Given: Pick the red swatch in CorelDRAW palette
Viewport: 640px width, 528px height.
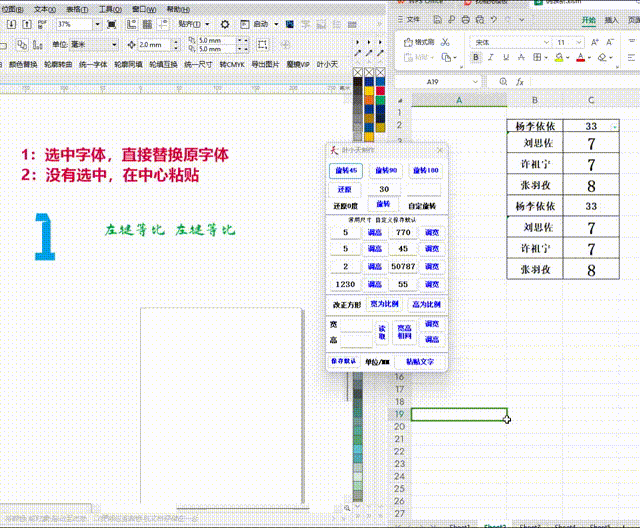Looking at the screenshot, I should 380,91.
